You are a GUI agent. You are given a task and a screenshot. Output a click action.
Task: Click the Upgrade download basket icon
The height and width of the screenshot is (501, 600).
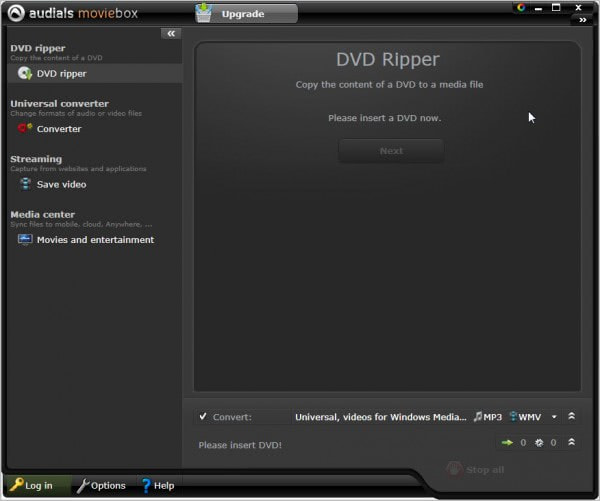(204, 13)
